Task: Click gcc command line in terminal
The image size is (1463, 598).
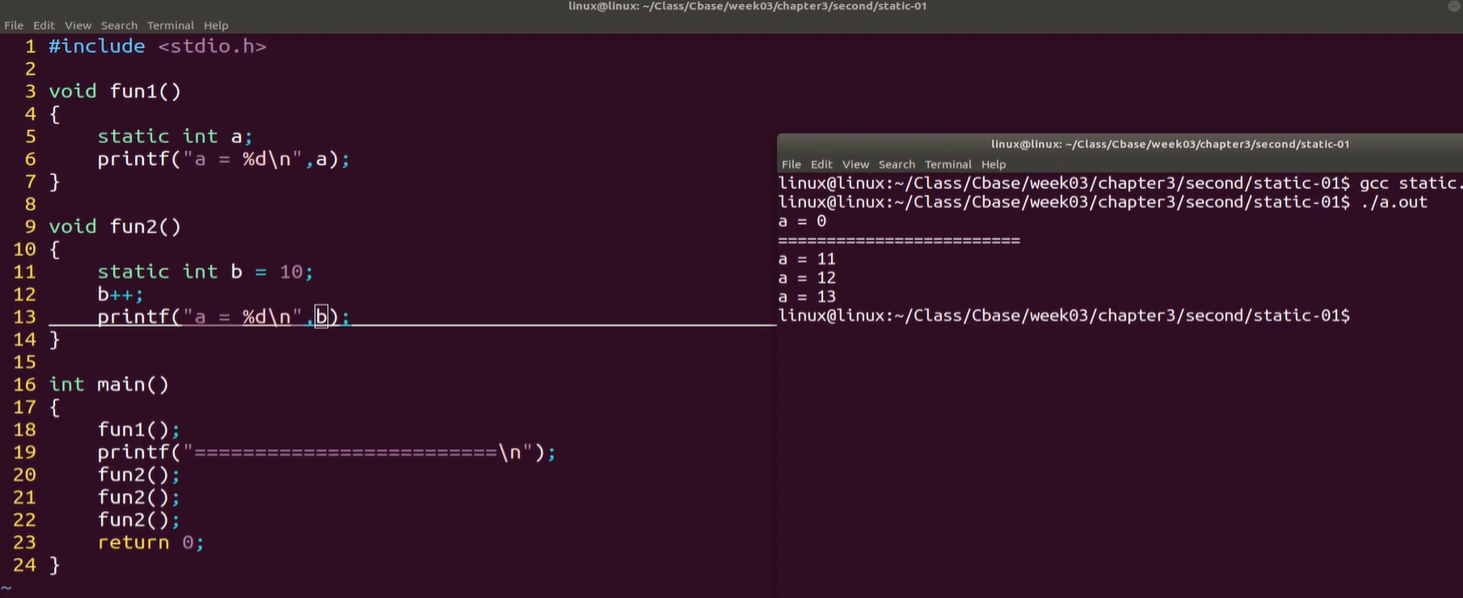Action: (x=1120, y=183)
